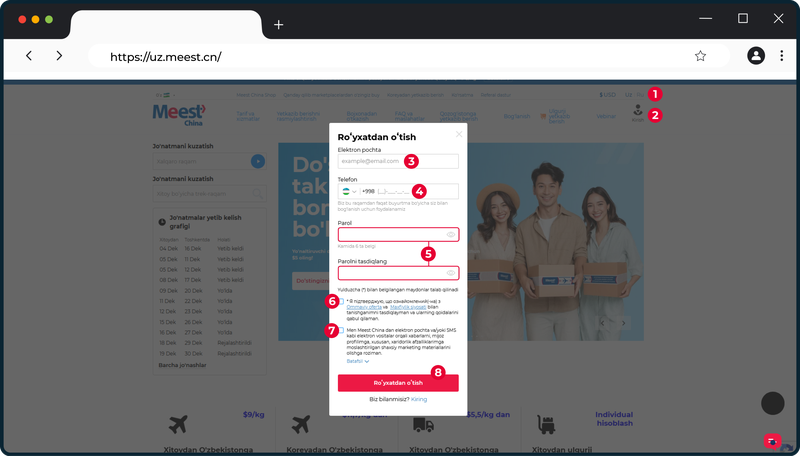Go back with browser back arrow
This screenshot has height=456, width=800.
click(29, 56)
